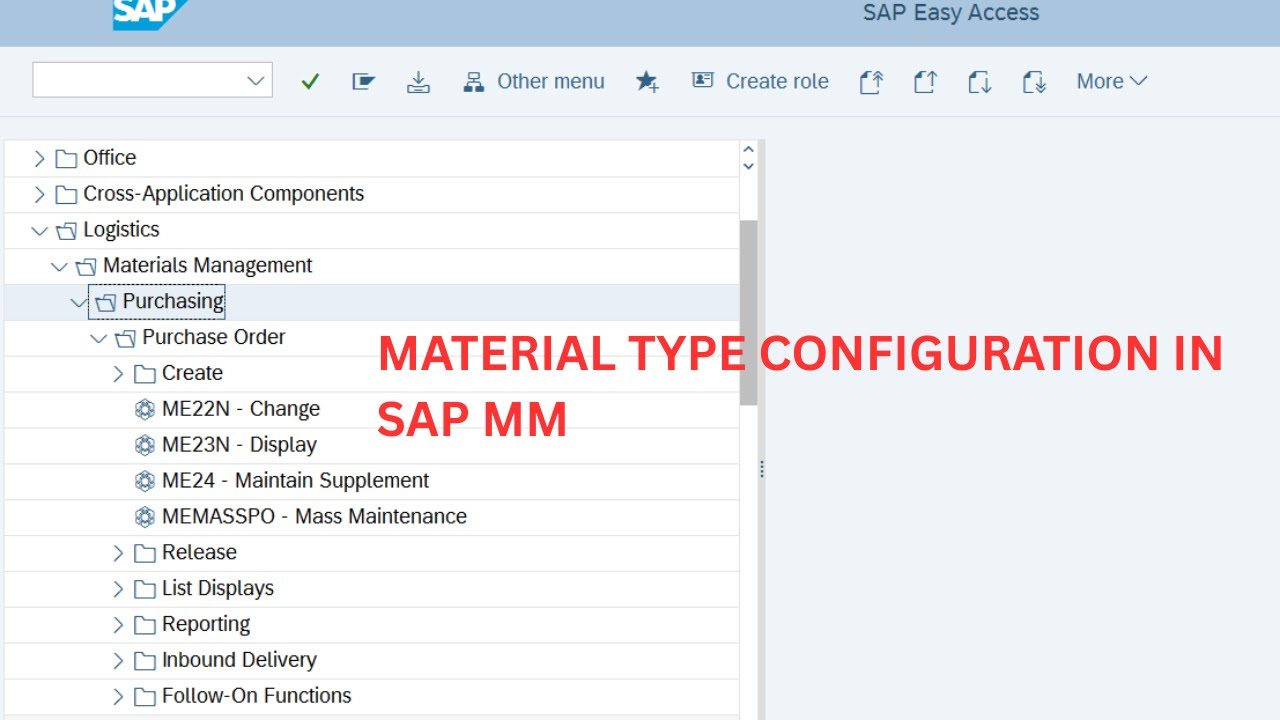Collapse the Materials Management node
This screenshot has width=1280, height=720.
point(59,267)
